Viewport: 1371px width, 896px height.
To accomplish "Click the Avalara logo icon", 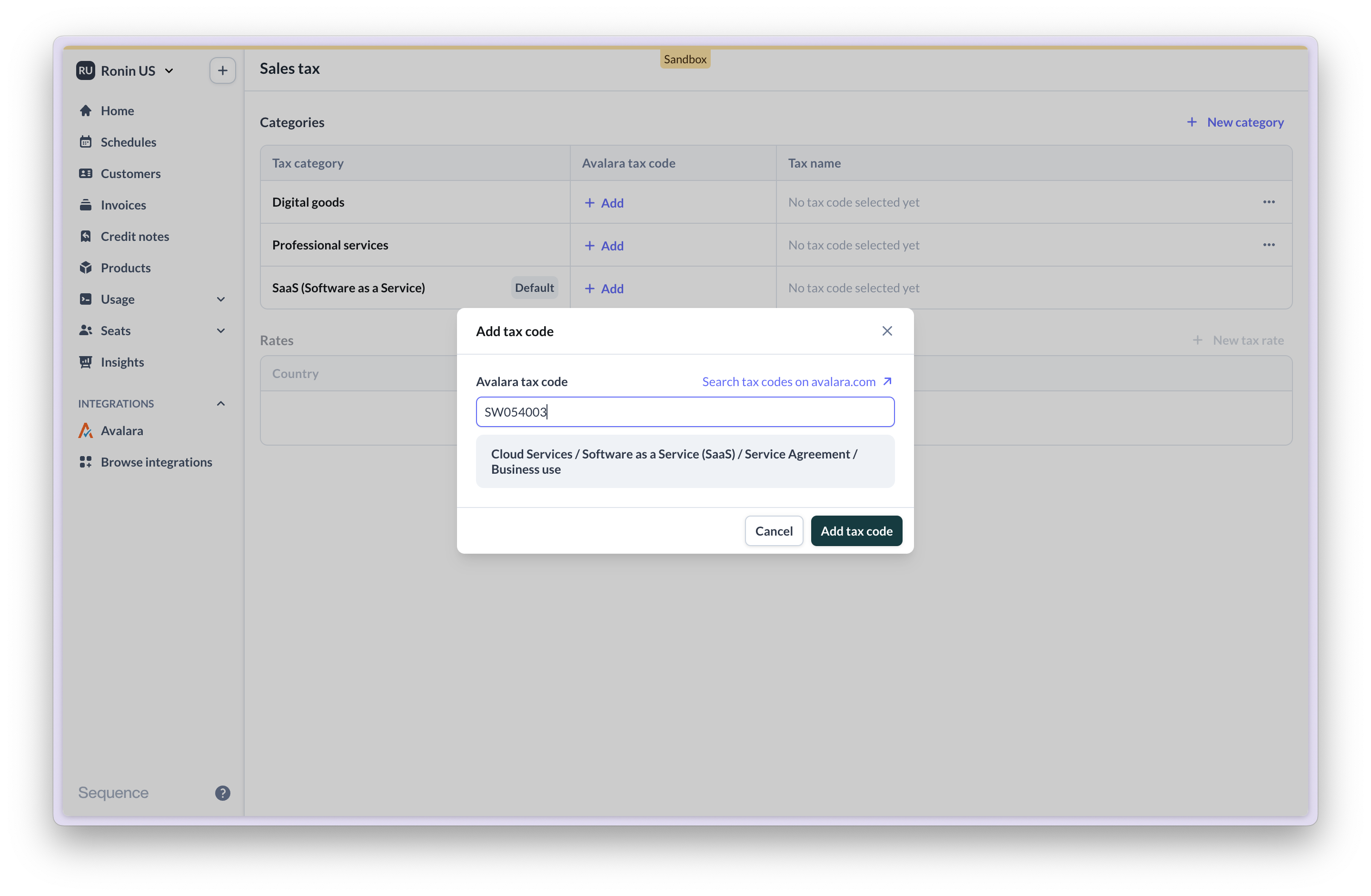I will click(x=86, y=430).
